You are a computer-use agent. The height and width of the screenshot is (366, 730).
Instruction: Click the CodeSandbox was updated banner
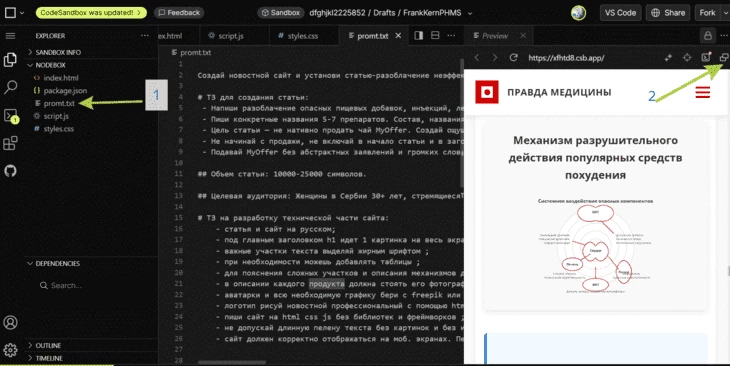tap(91, 13)
